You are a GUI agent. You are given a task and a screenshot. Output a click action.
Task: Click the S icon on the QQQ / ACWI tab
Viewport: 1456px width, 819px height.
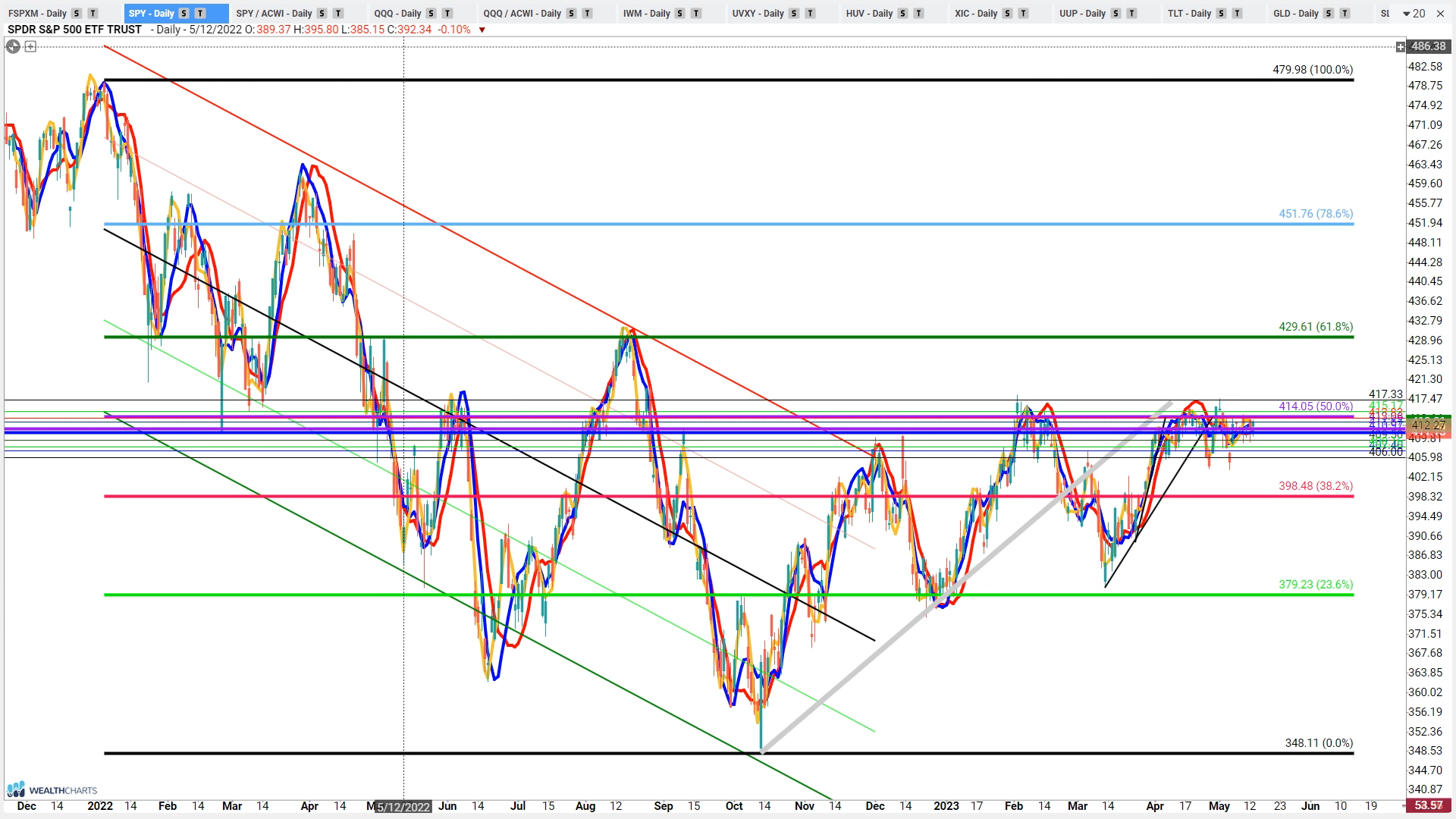(570, 13)
